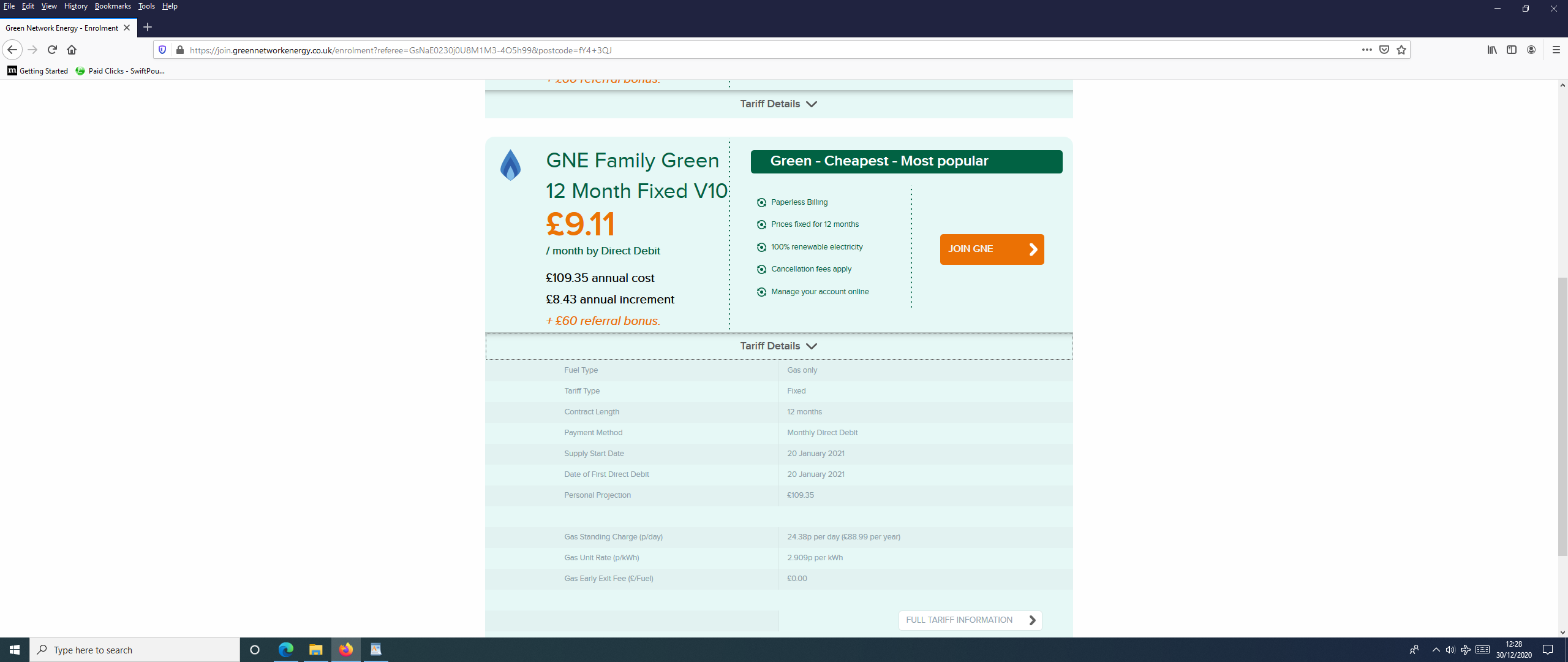Open network status icon in tray
Viewport: 1568px width, 662px height.
(x=1465, y=650)
